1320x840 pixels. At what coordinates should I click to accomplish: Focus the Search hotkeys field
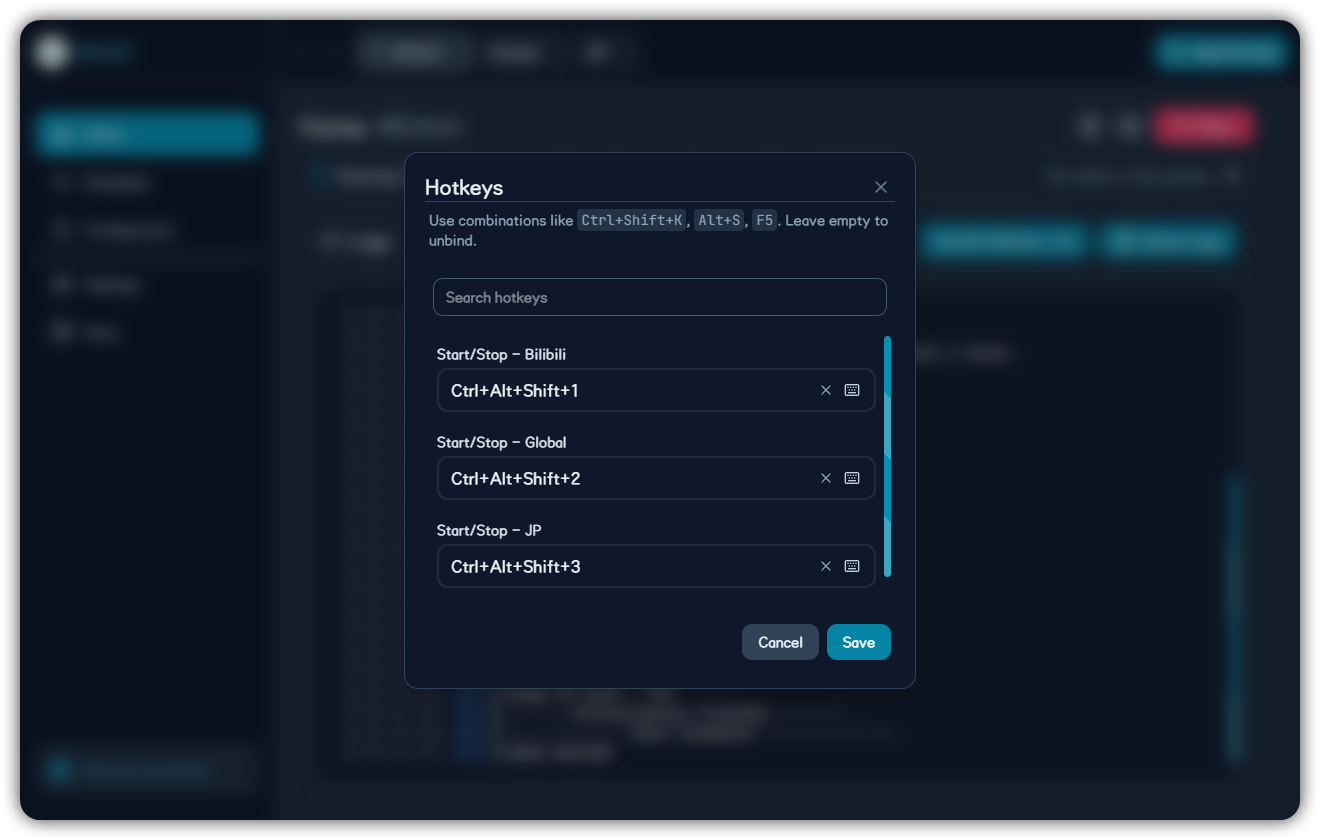[x=660, y=297]
